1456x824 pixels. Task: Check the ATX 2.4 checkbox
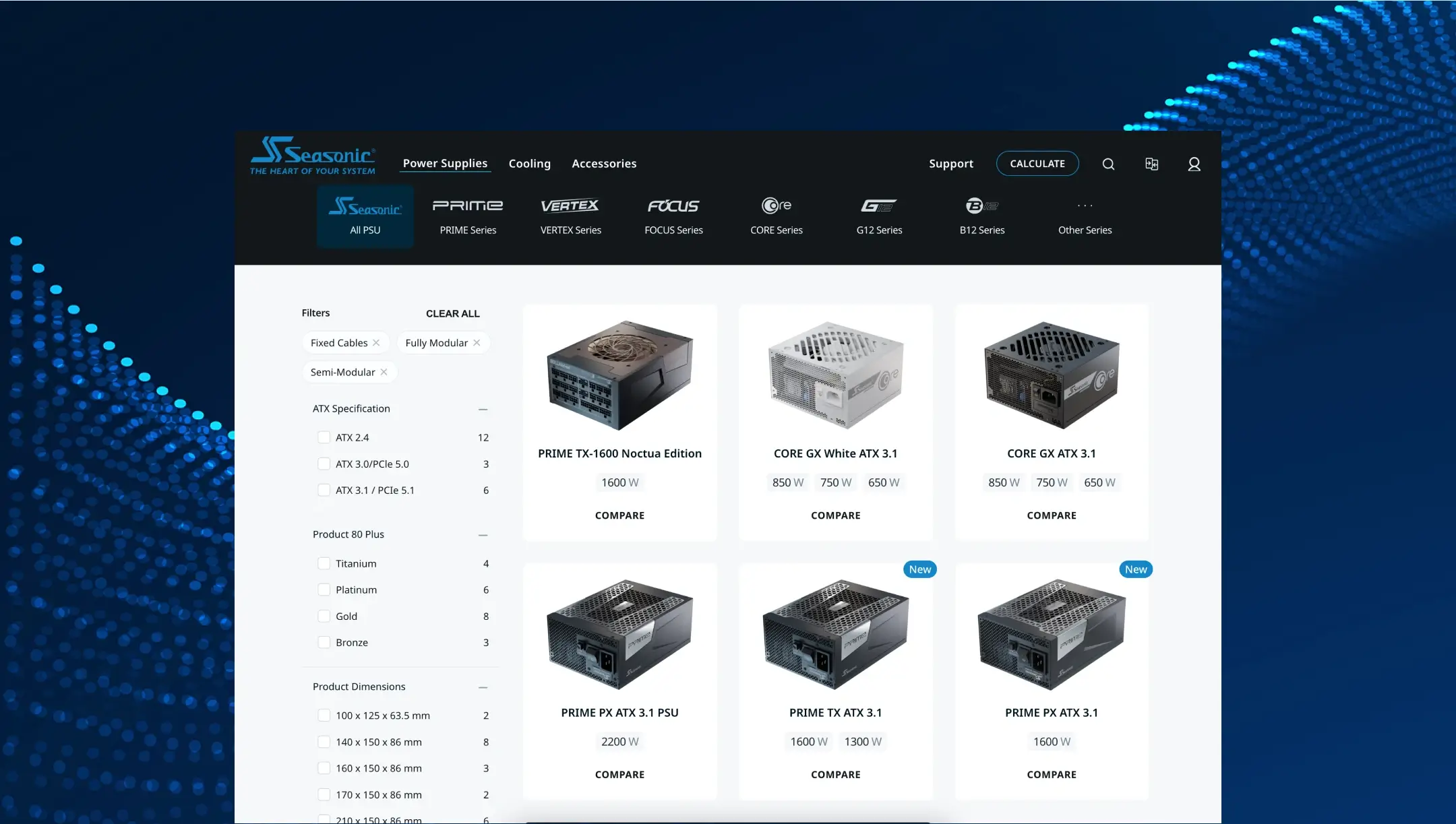(324, 437)
